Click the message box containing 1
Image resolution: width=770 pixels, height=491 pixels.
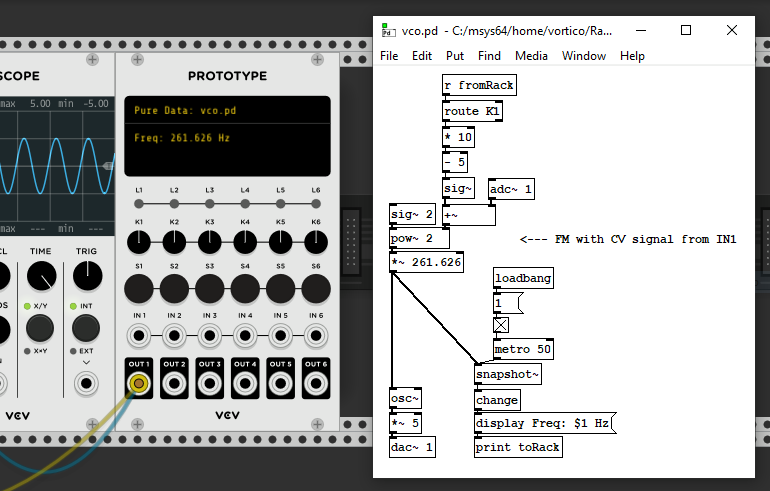[x=507, y=301]
